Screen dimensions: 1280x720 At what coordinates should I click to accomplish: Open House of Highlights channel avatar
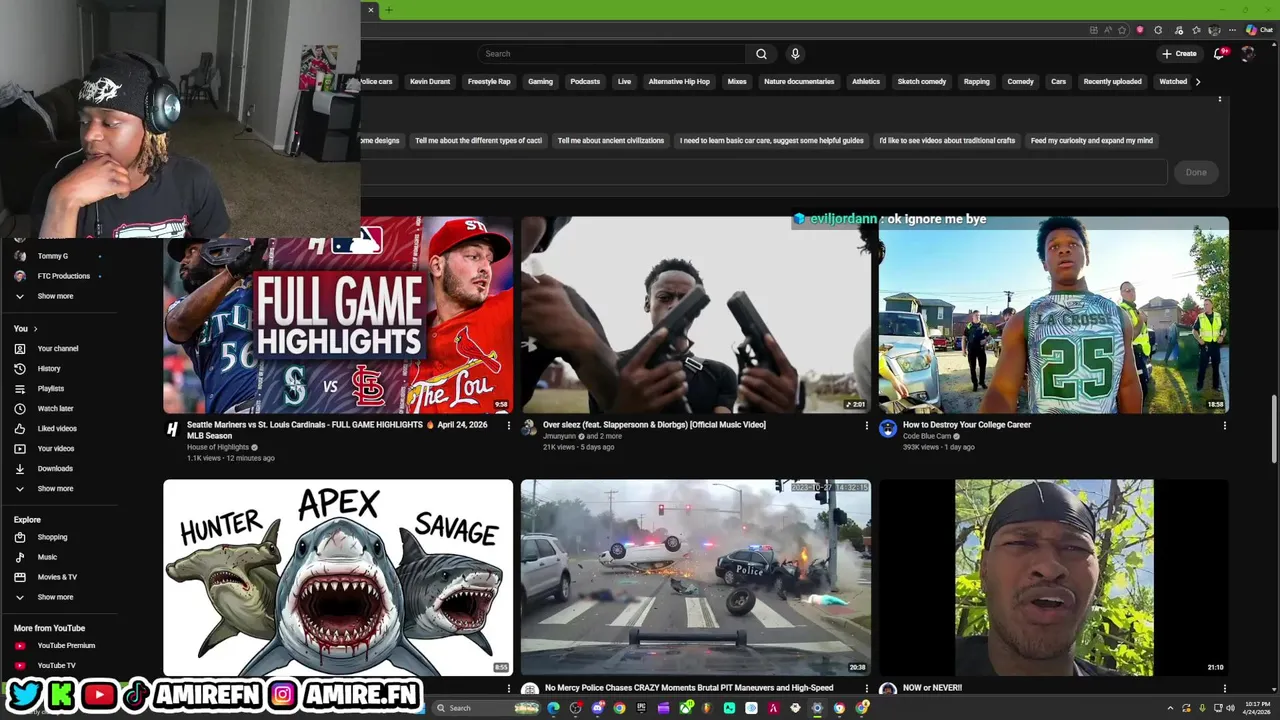(172, 429)
